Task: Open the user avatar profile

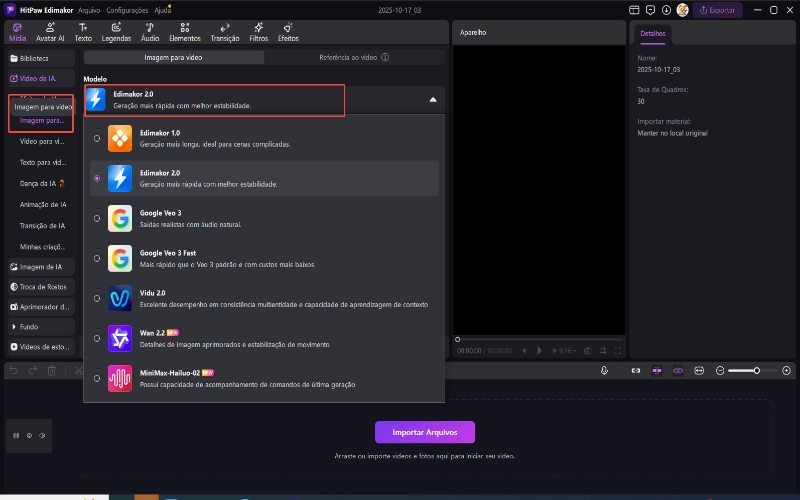Action: 683,10
